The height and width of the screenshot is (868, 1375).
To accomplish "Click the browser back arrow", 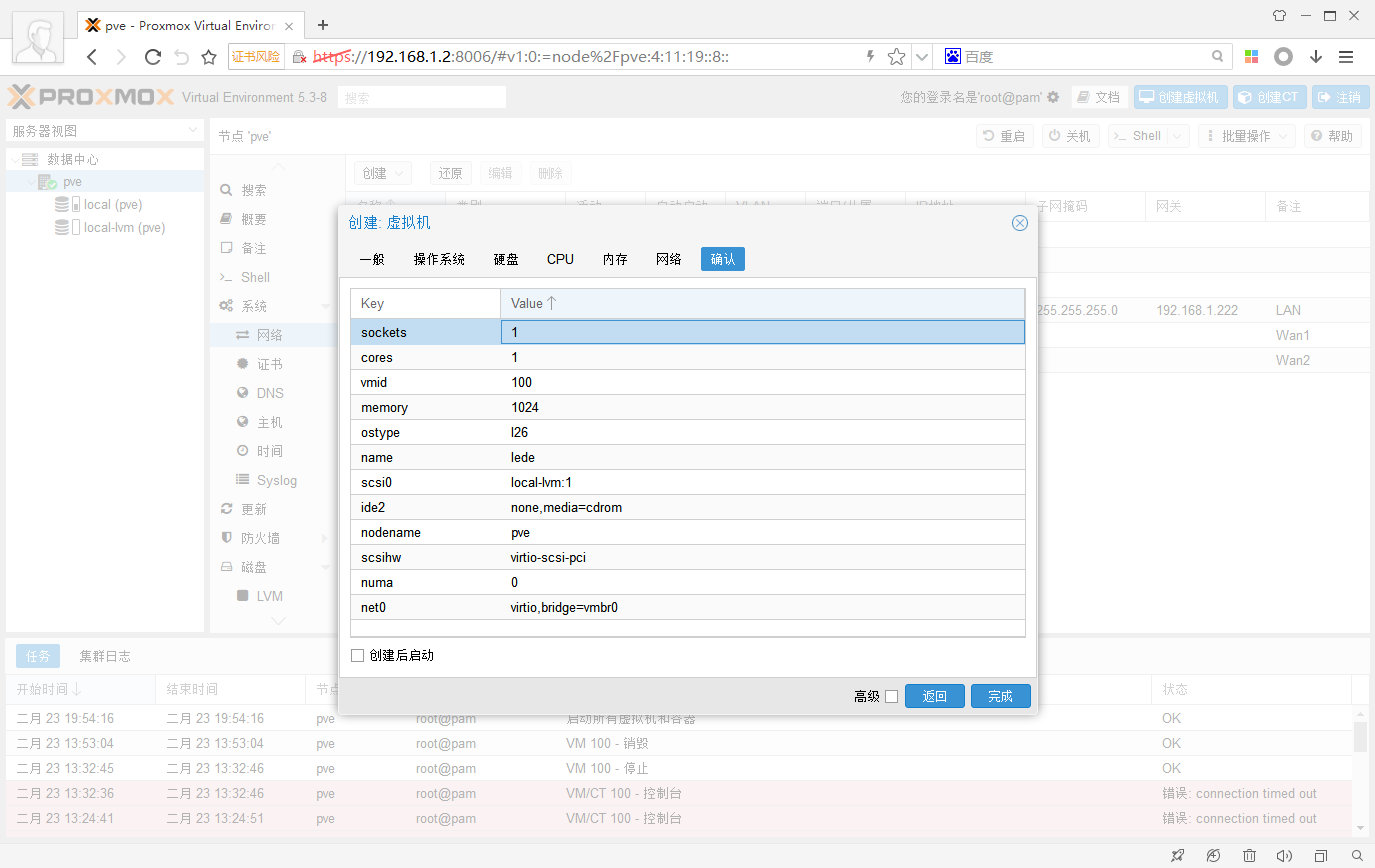I will click(92, 57).
